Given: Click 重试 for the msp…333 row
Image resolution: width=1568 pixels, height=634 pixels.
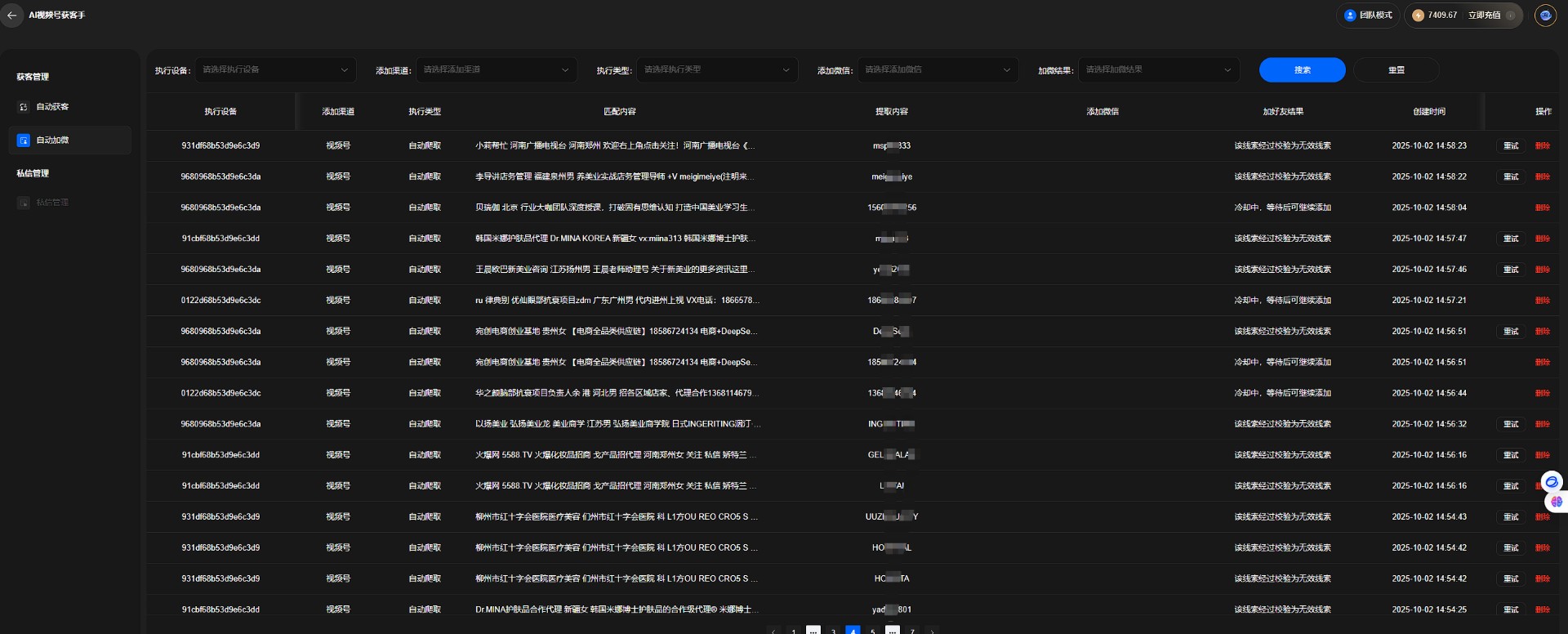Looking at the screenshot, I should click(1511, 146).
